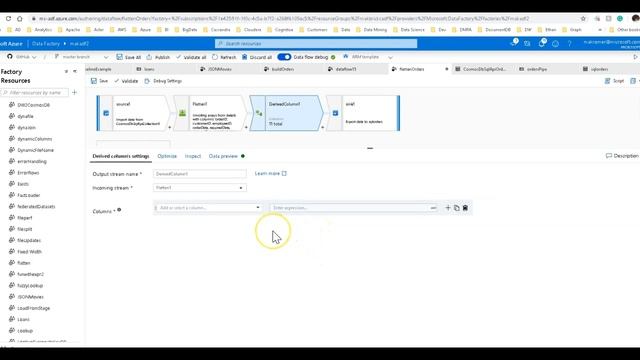The height and width of the screenshot is (360, 640).
Task: Click the DerivedColumn1 node icon
Action: tap(259, 113)
